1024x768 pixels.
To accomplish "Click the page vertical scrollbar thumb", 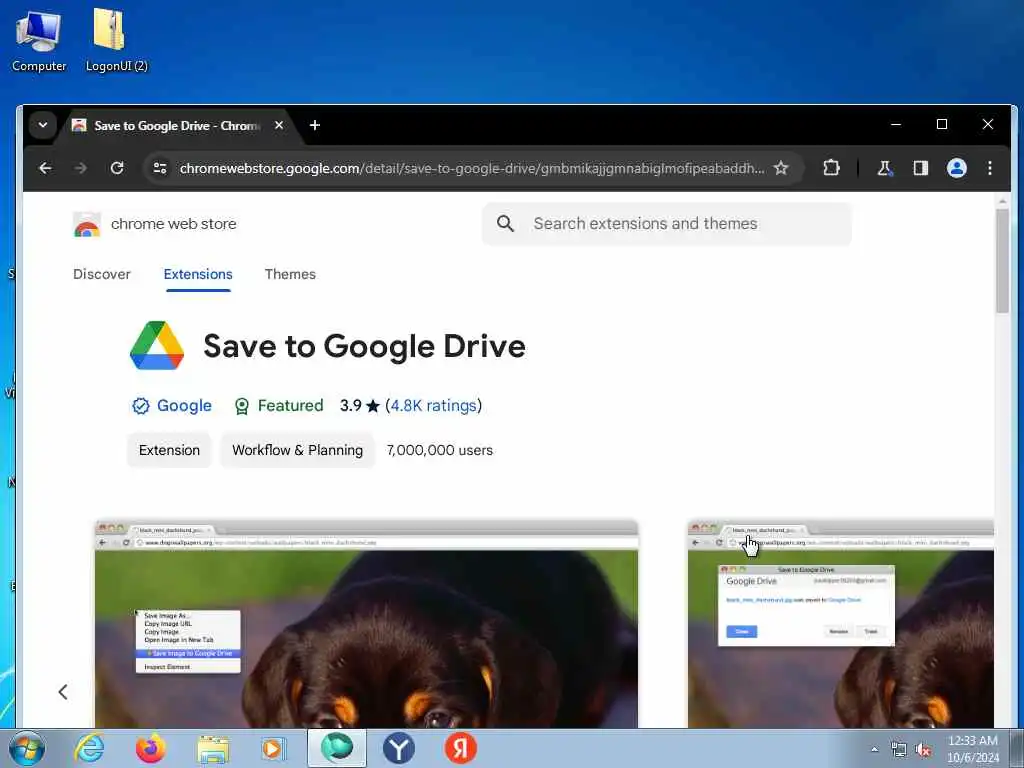I will pos(1002,261).
